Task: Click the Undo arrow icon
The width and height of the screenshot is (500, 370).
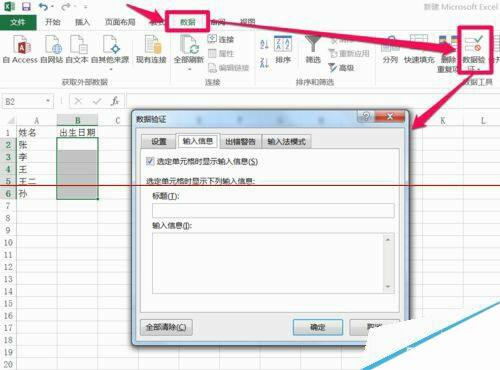Action: [x=43, y=7]
